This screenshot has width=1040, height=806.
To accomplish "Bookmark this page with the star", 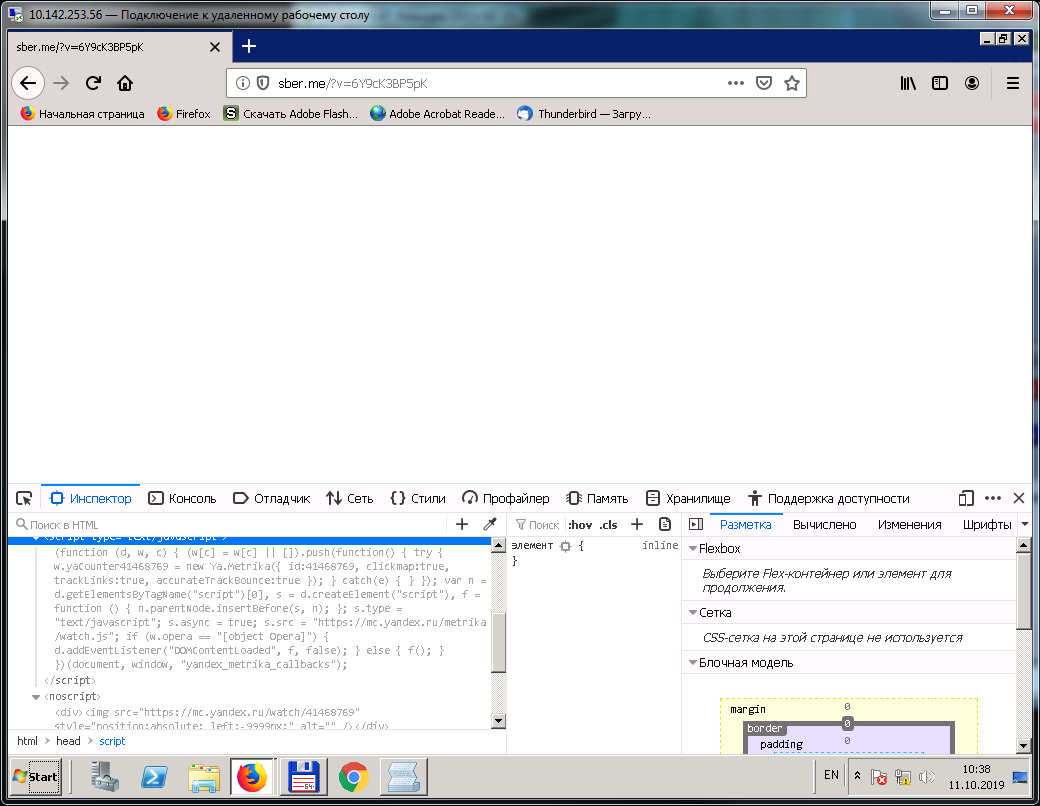I will click(x=791, y=83).
